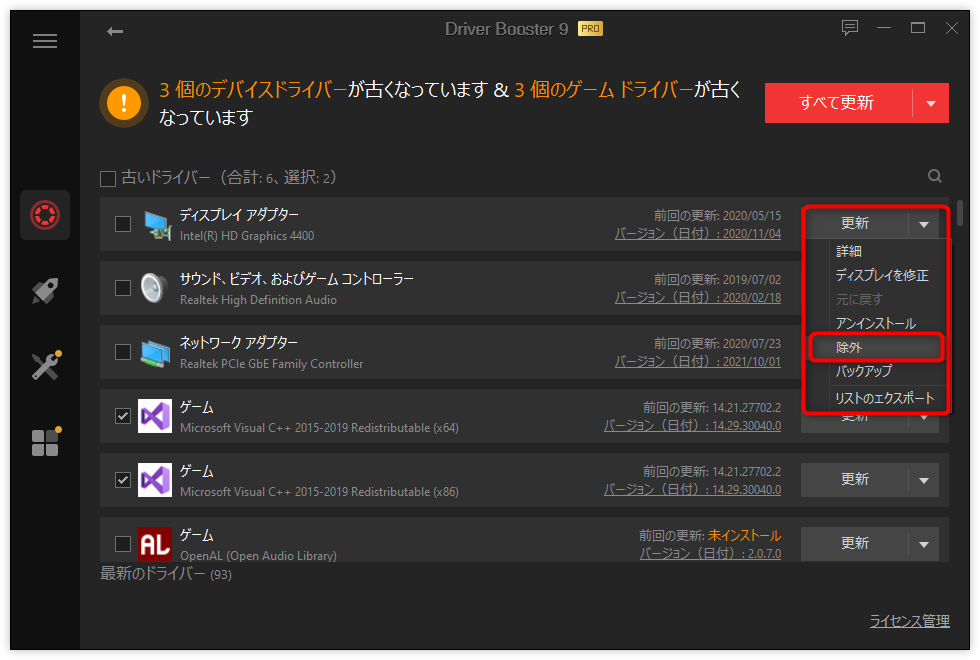Click the 未インストール status text

pyautogui.click(x=744, y=536)
